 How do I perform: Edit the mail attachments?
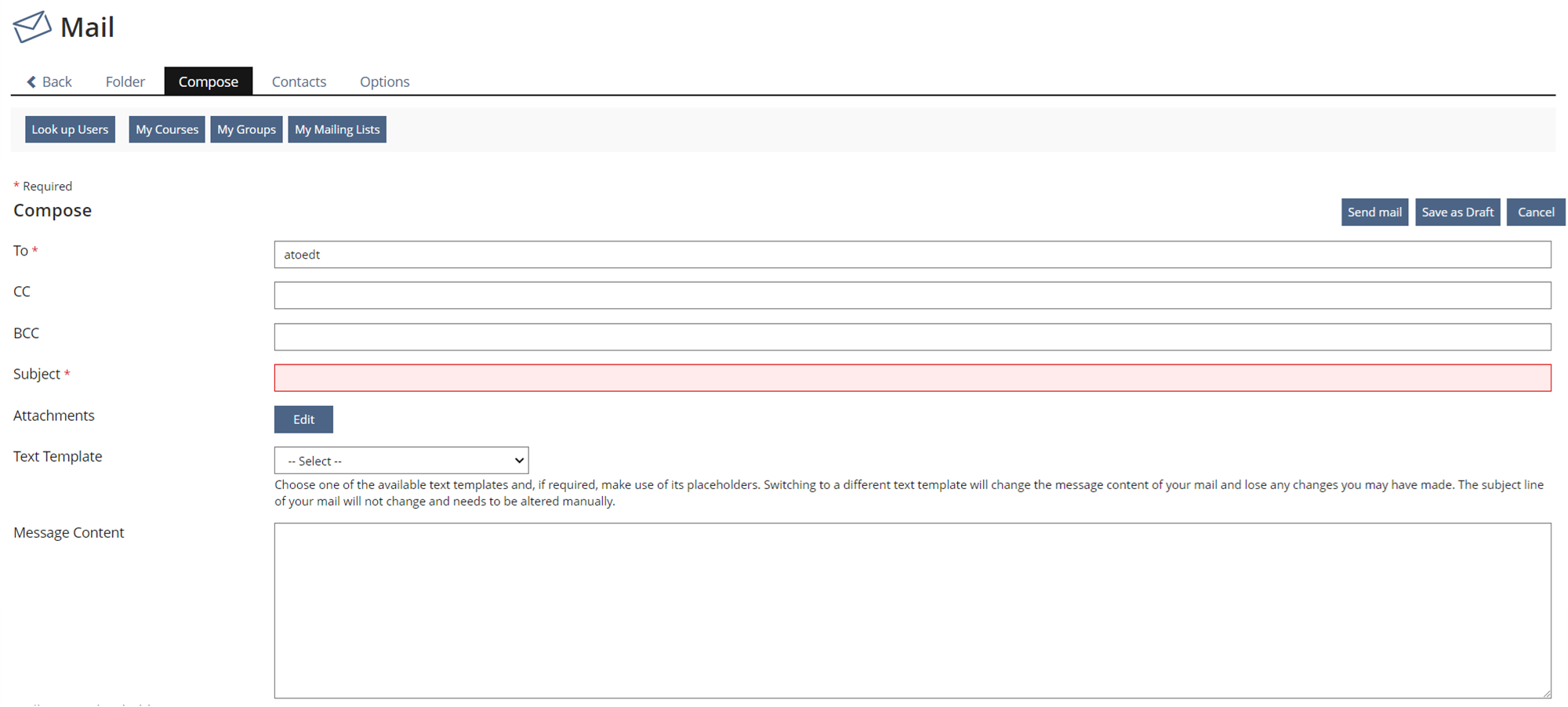click(x=303, y=419)
